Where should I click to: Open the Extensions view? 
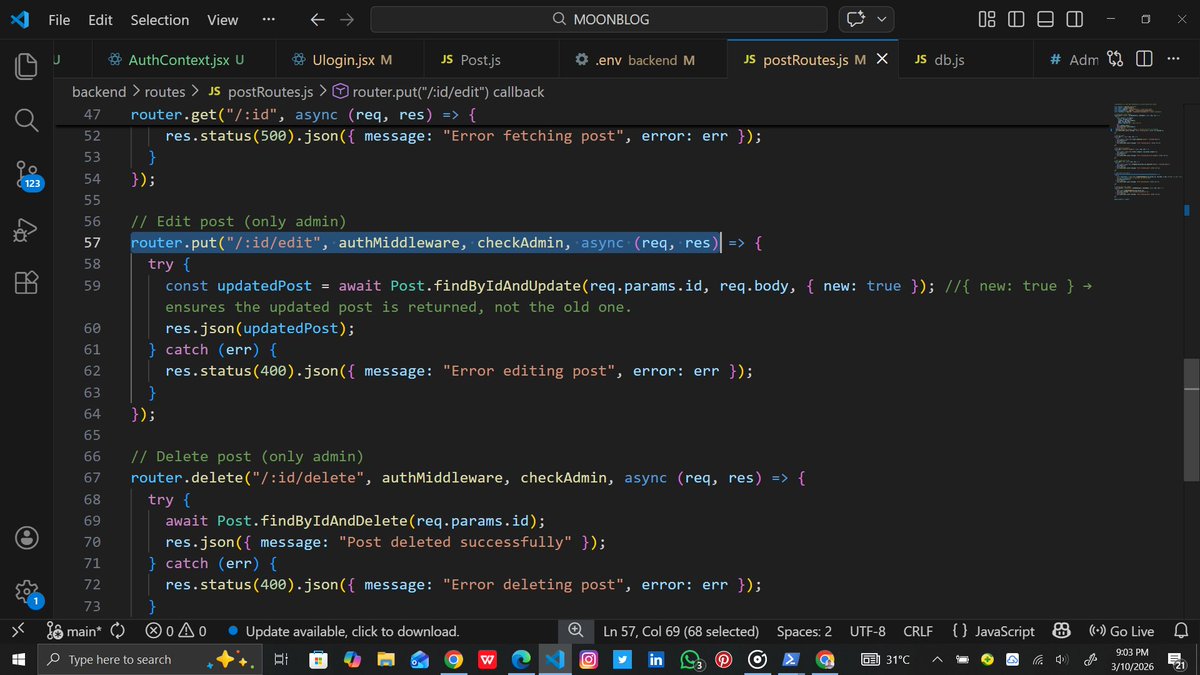pos(26,284)
